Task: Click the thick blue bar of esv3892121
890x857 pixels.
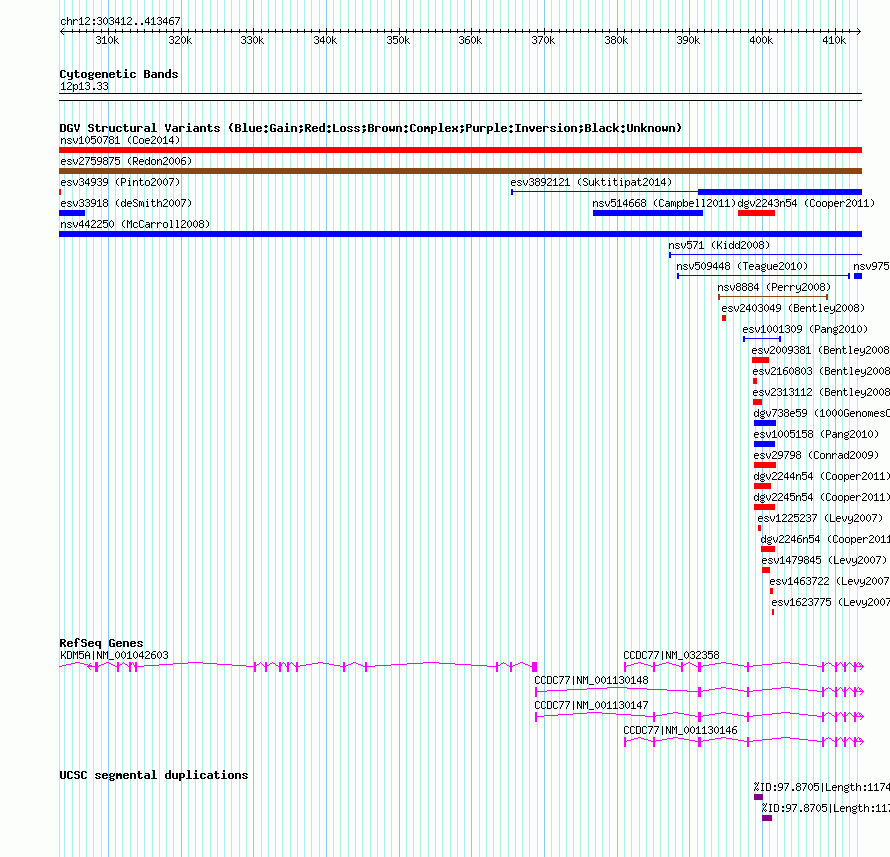Action: pos(780,192)
